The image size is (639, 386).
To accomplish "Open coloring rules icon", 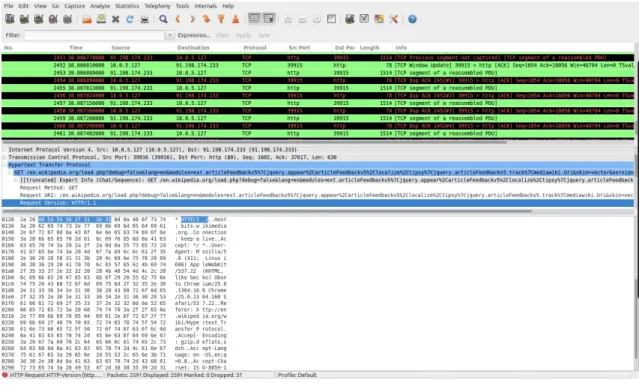I will point(379,19).
